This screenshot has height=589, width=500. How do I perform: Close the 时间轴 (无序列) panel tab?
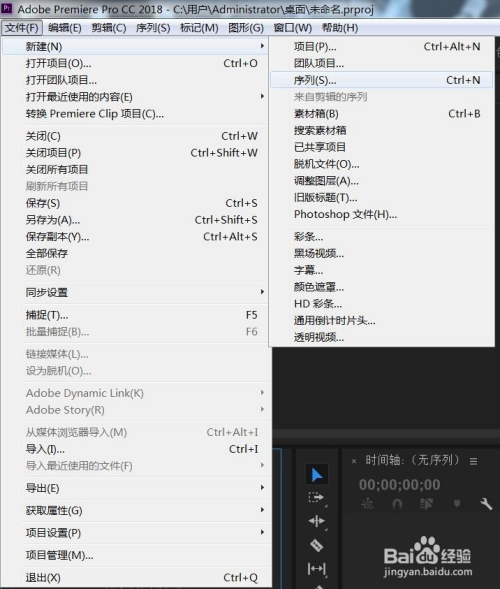(353, 461)
